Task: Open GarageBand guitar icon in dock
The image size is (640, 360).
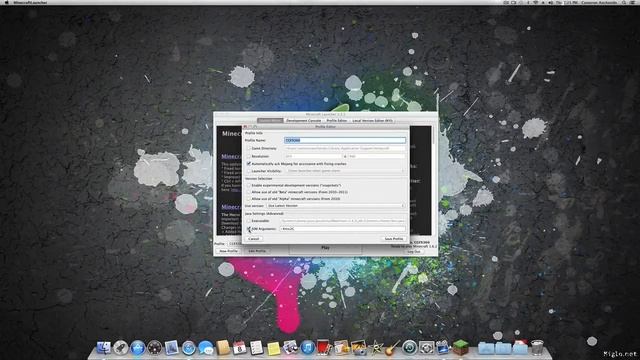Action: (x=392, y=348)
